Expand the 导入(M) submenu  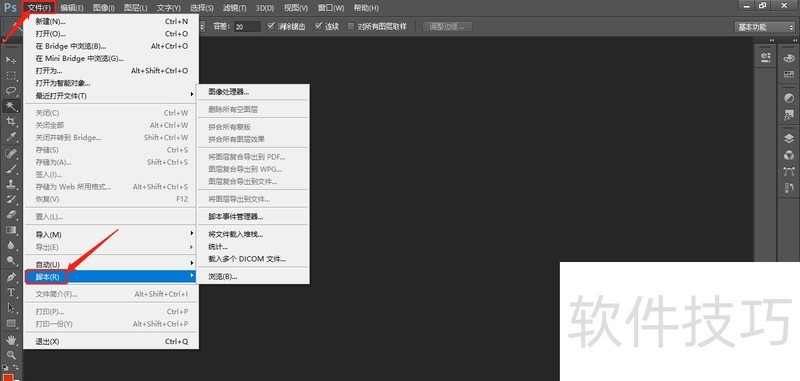[x=112, y=234]
